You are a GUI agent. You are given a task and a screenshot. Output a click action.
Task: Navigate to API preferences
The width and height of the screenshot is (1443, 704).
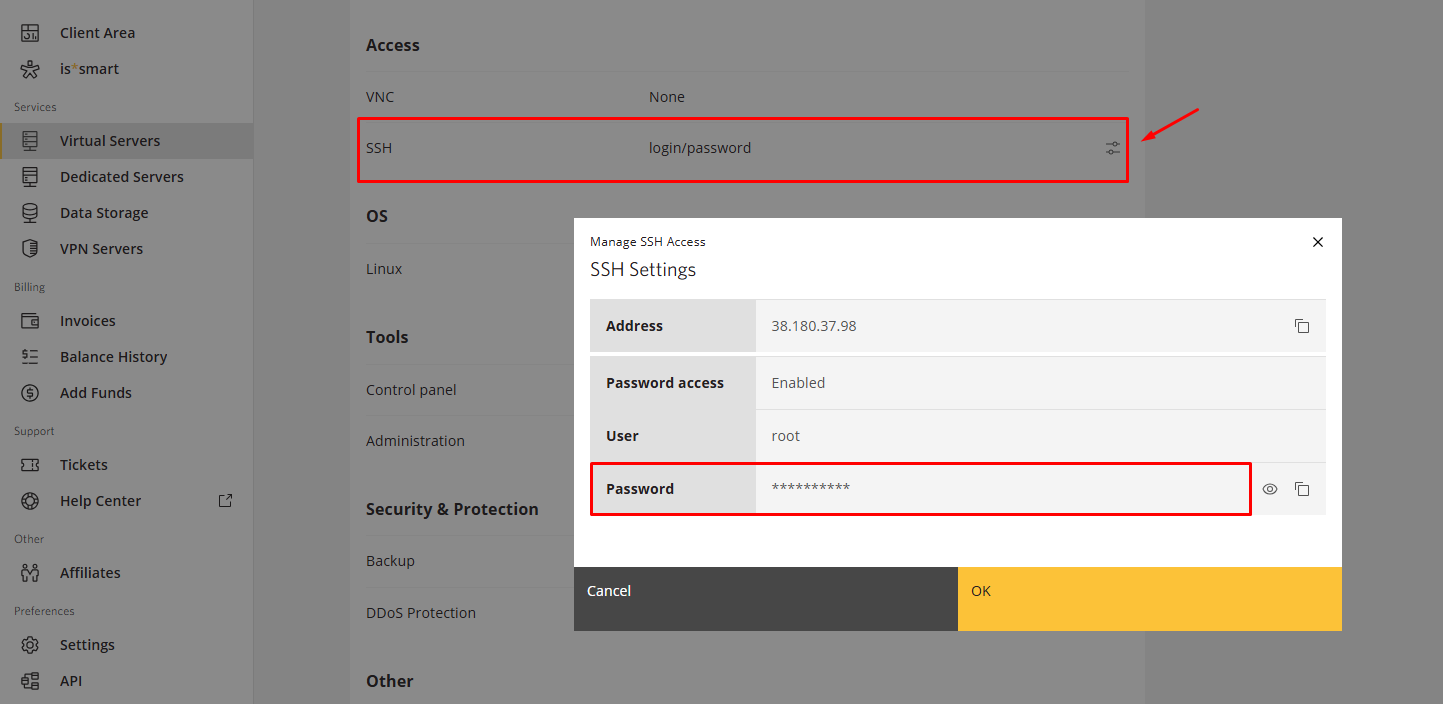[70, 681]
